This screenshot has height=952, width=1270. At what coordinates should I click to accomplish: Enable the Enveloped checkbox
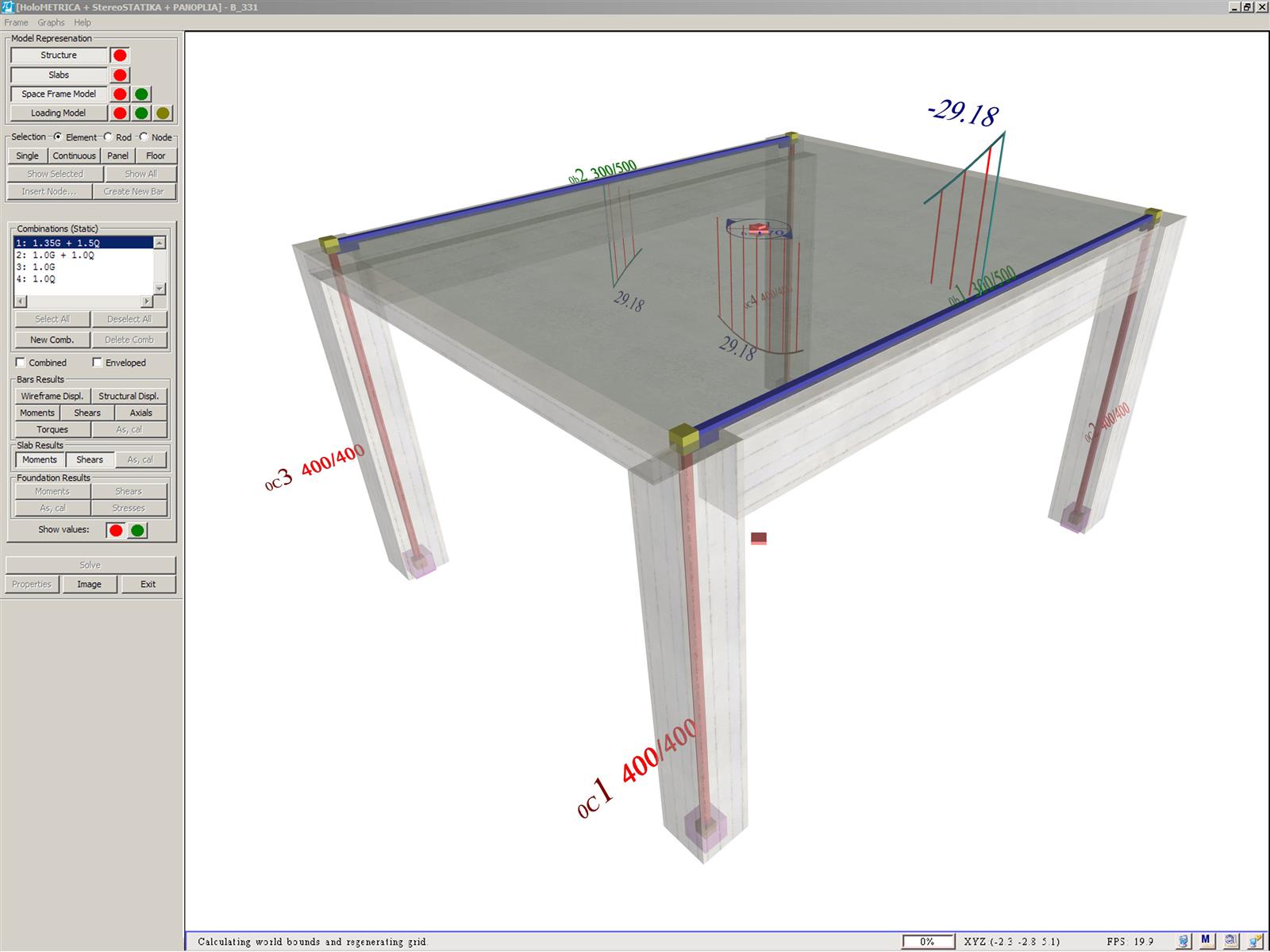click(97, 363)
